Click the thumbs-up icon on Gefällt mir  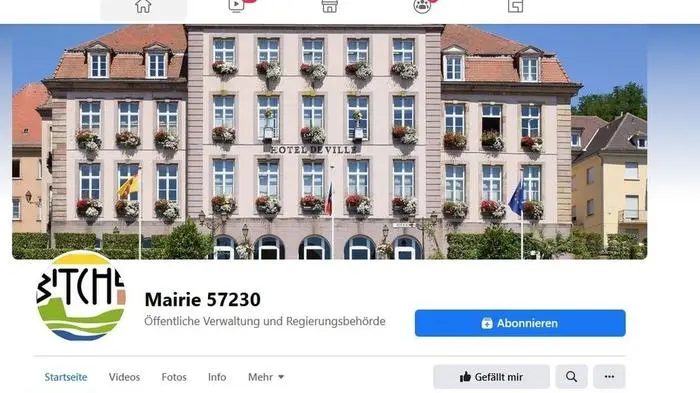(x=465, y=377)
